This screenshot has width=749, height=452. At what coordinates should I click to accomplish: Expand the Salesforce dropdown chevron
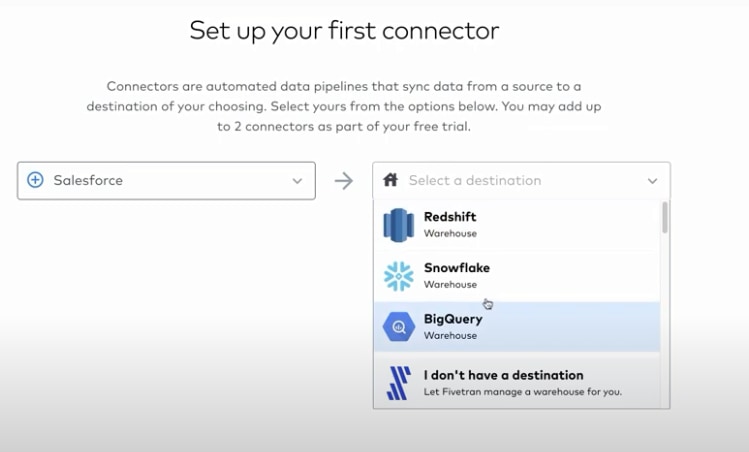pyautogui.click(x=297, y=181)
